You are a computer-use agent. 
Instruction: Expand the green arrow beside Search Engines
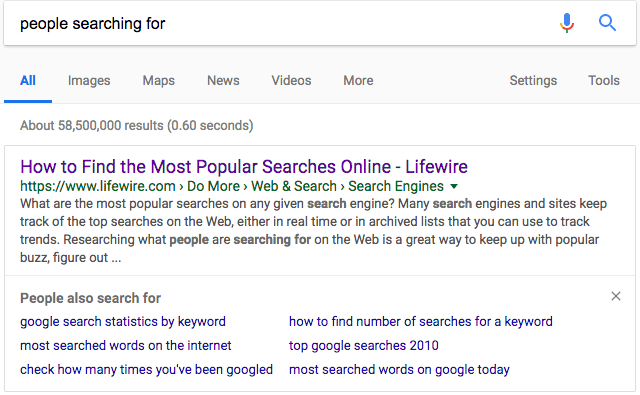tap(453, 187)
